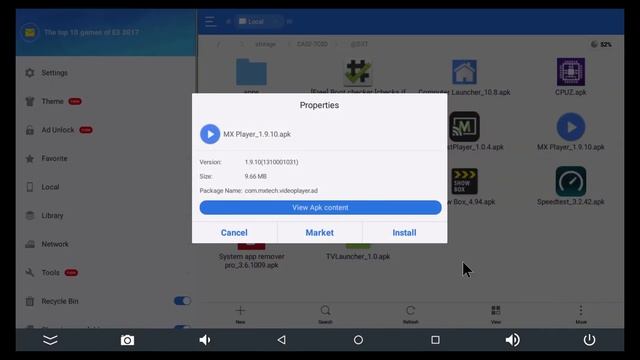Open Theme in the sidebar
The width and height of the screenshot is (640, 360).
(x=52, y=101)
